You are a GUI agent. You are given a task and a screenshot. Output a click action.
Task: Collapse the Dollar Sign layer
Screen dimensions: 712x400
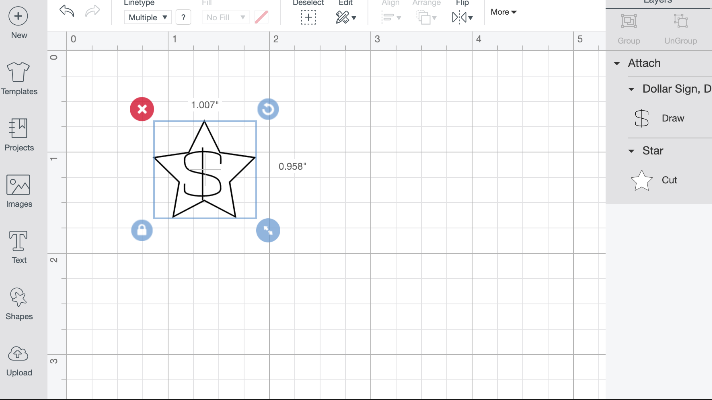pos(631,89)
